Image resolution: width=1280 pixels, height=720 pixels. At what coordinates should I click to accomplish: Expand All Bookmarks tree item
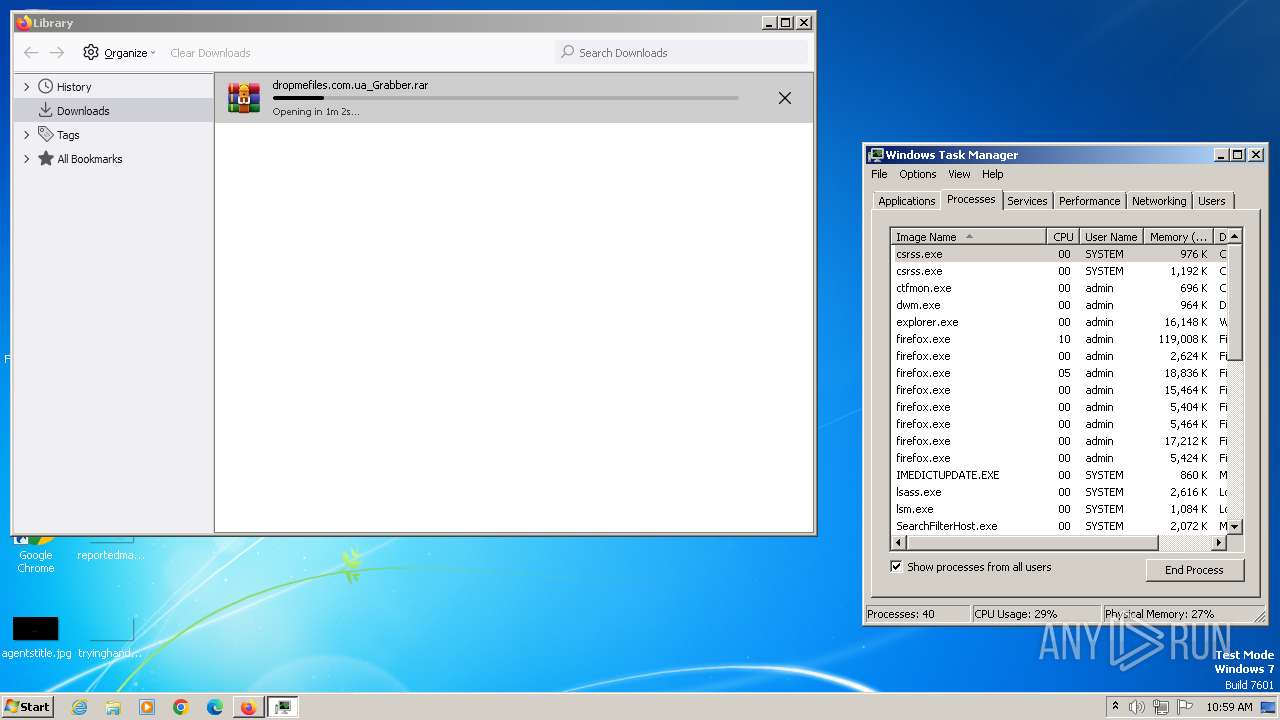point(27,159)
